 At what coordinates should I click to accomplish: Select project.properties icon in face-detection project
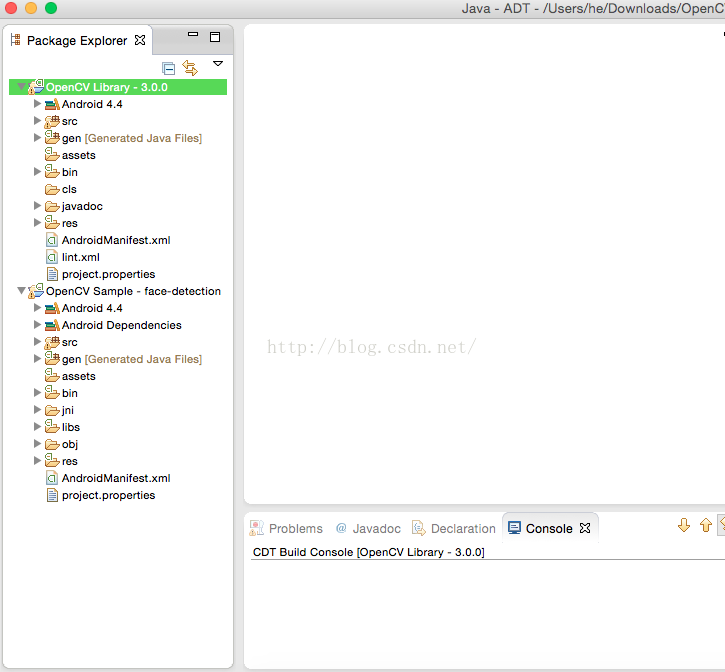(x=52, y=495)
